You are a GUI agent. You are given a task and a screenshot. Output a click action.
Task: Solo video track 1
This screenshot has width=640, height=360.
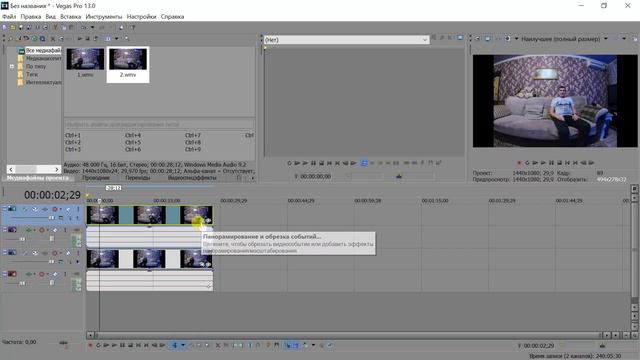pyautogui.click(x=78, y=209)
